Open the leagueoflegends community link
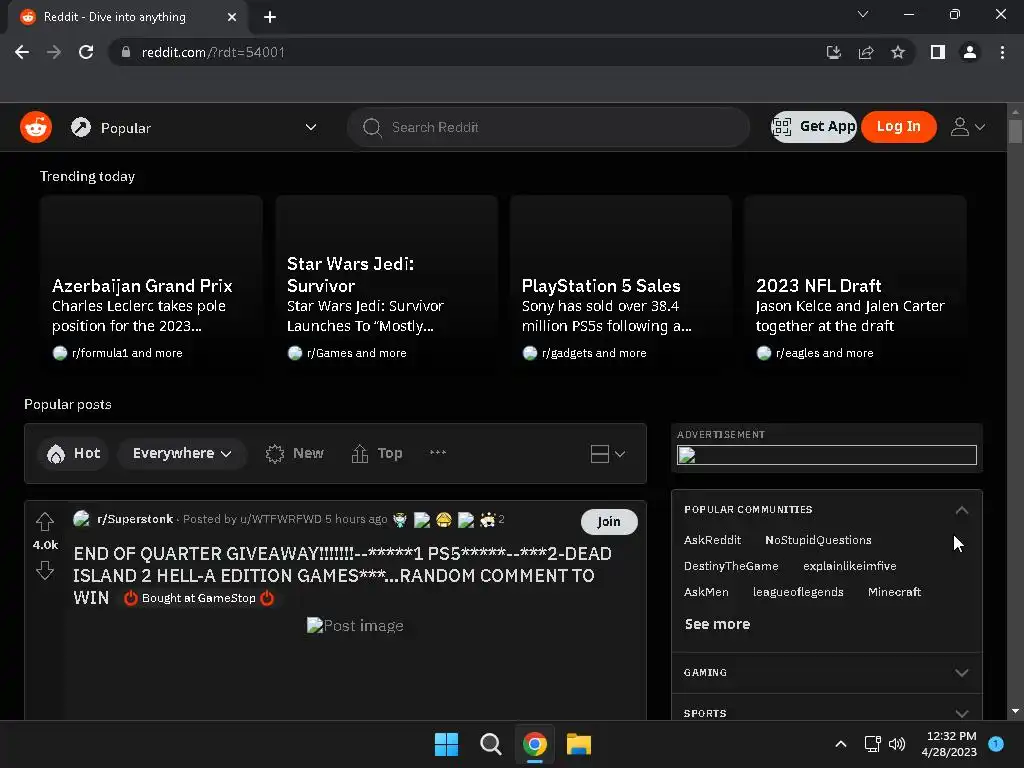Image resolution: width=1024 pixels, height=768 pixels. [x=798, y=592]
